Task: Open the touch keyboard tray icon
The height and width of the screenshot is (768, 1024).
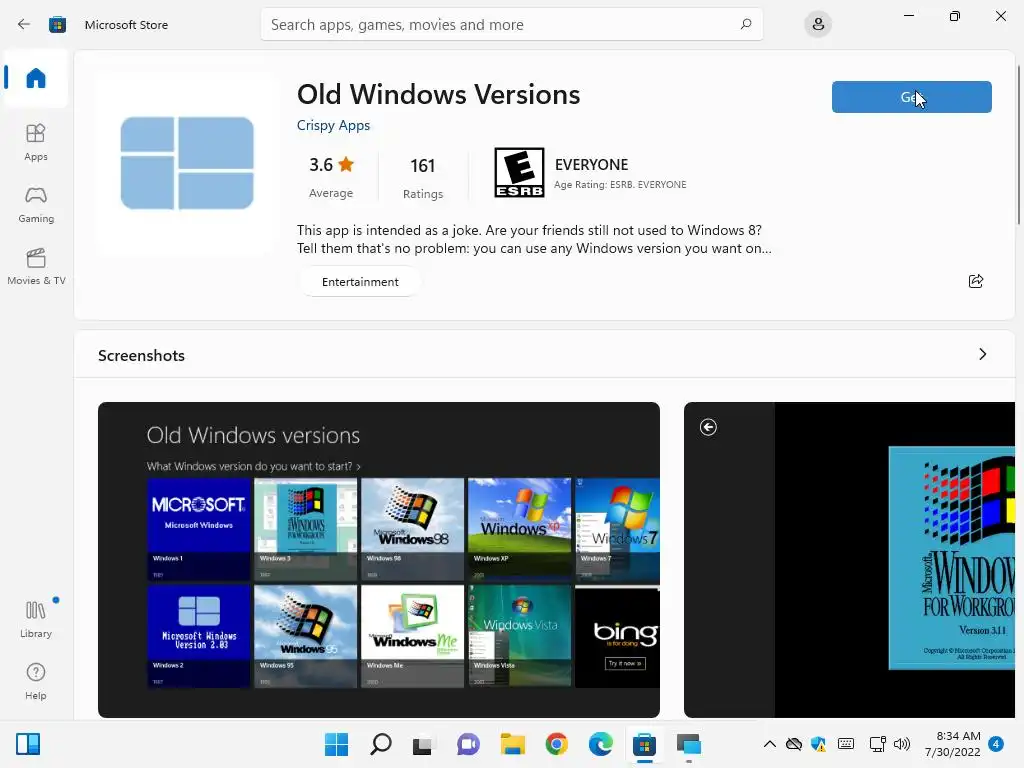Action: [846, 744]
